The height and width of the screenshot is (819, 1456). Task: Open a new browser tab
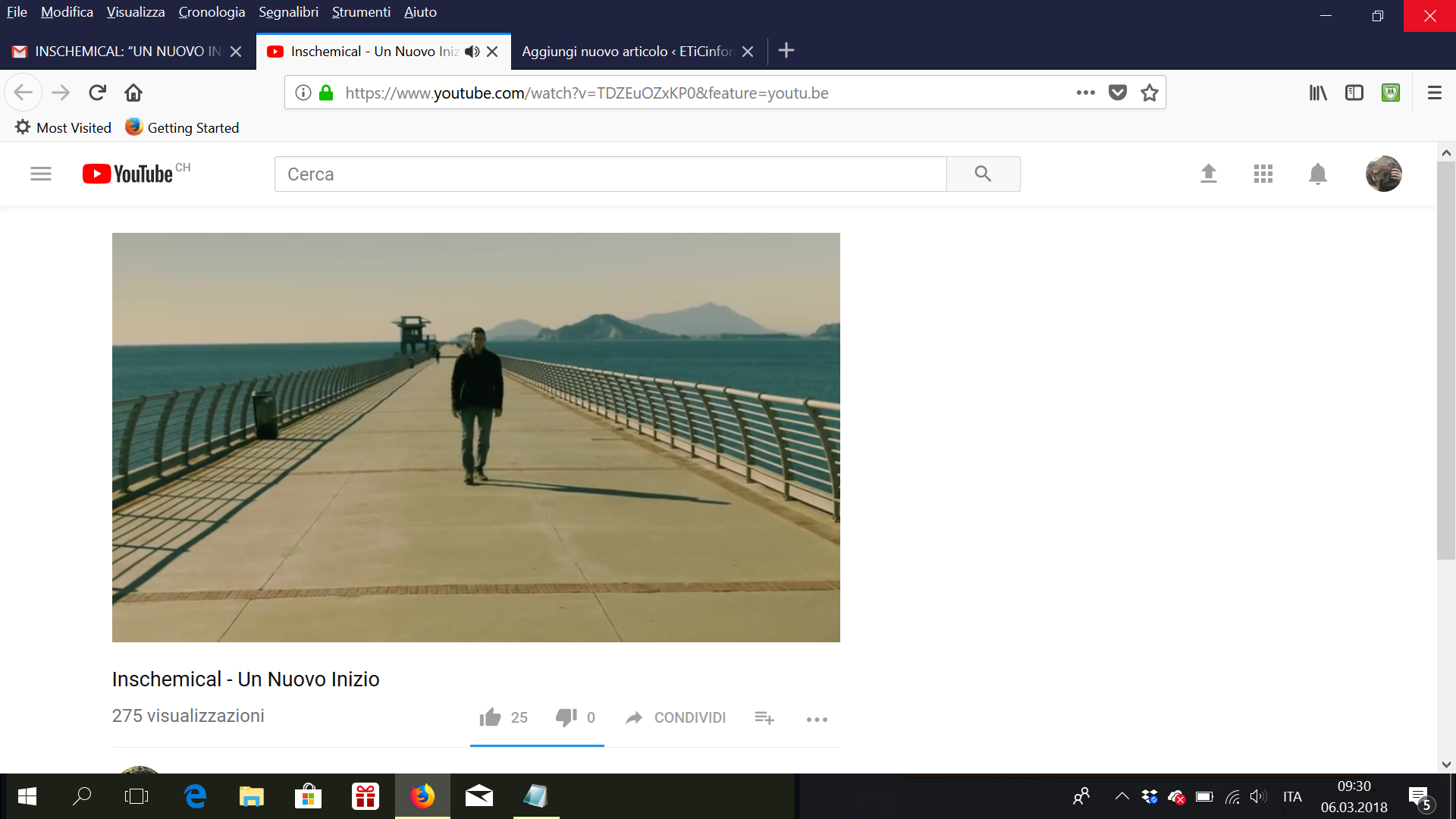(x=786, y=51)
